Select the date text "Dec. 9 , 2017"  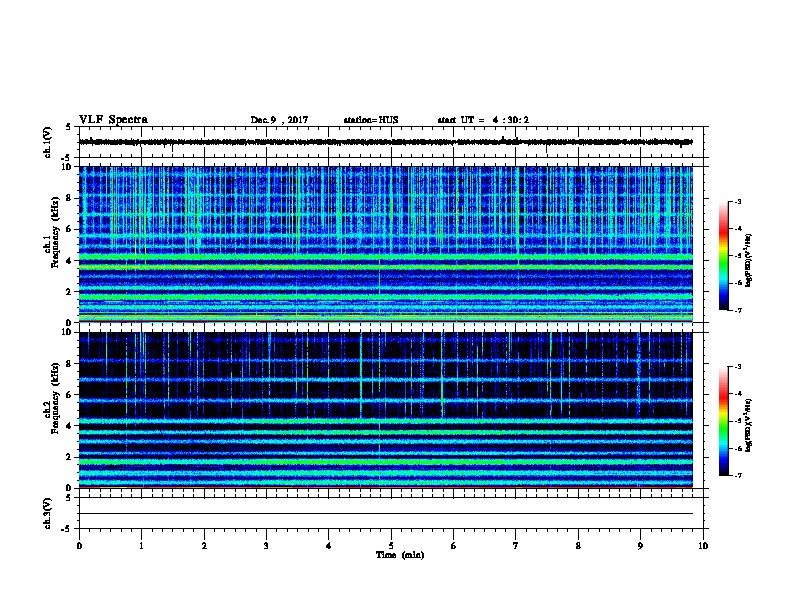(279, 120)
